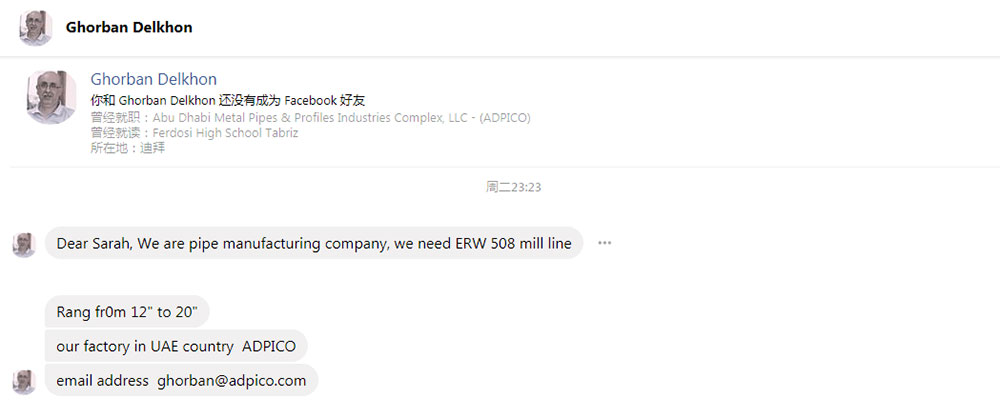Screen dimensions: 1000x418
Task: Select the 'our factory in UAE country' message
Action: pyautogui.click(x=176, y=347)
